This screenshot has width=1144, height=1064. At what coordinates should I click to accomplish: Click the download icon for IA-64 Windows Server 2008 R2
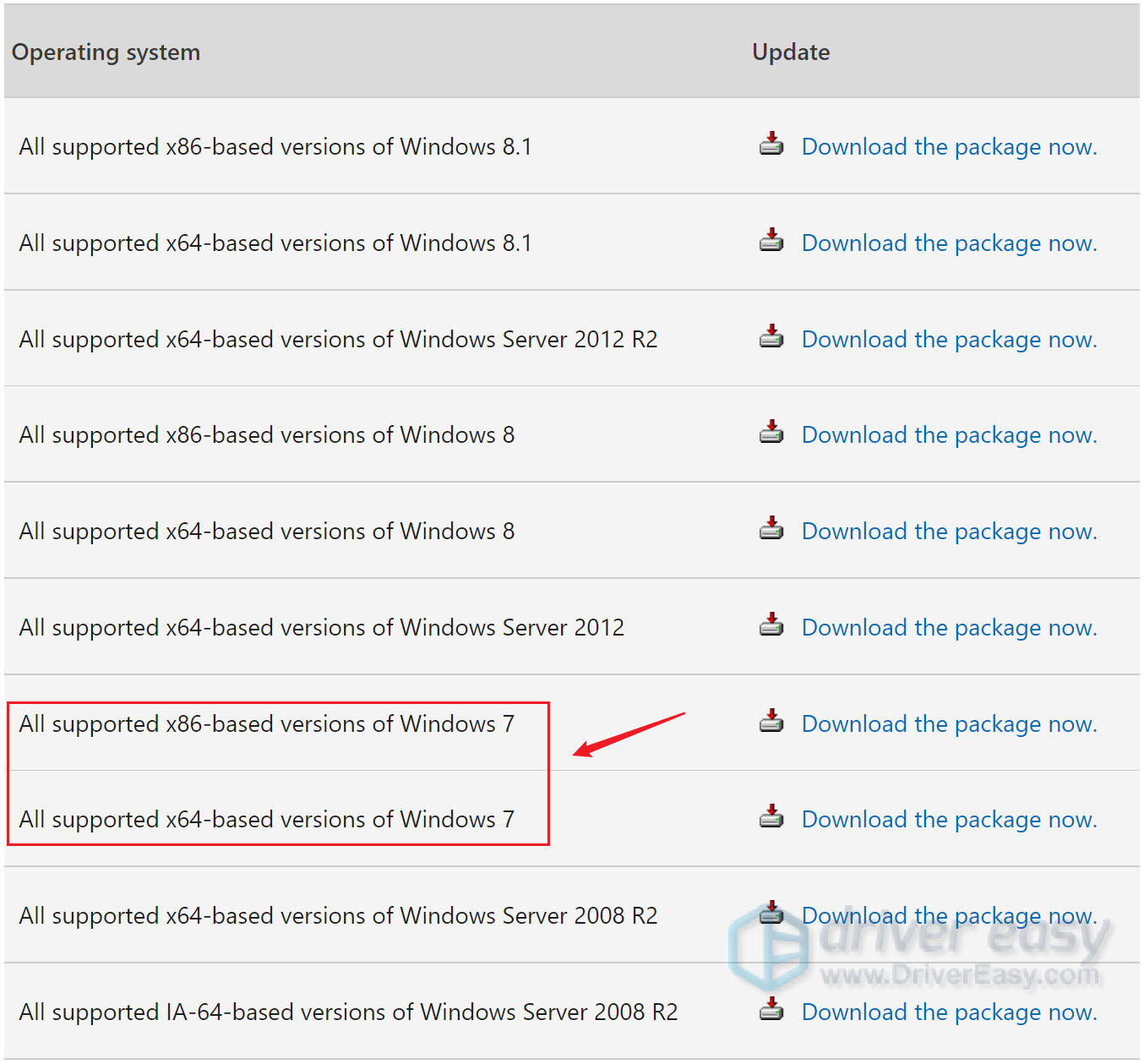tap(771, 1010)
